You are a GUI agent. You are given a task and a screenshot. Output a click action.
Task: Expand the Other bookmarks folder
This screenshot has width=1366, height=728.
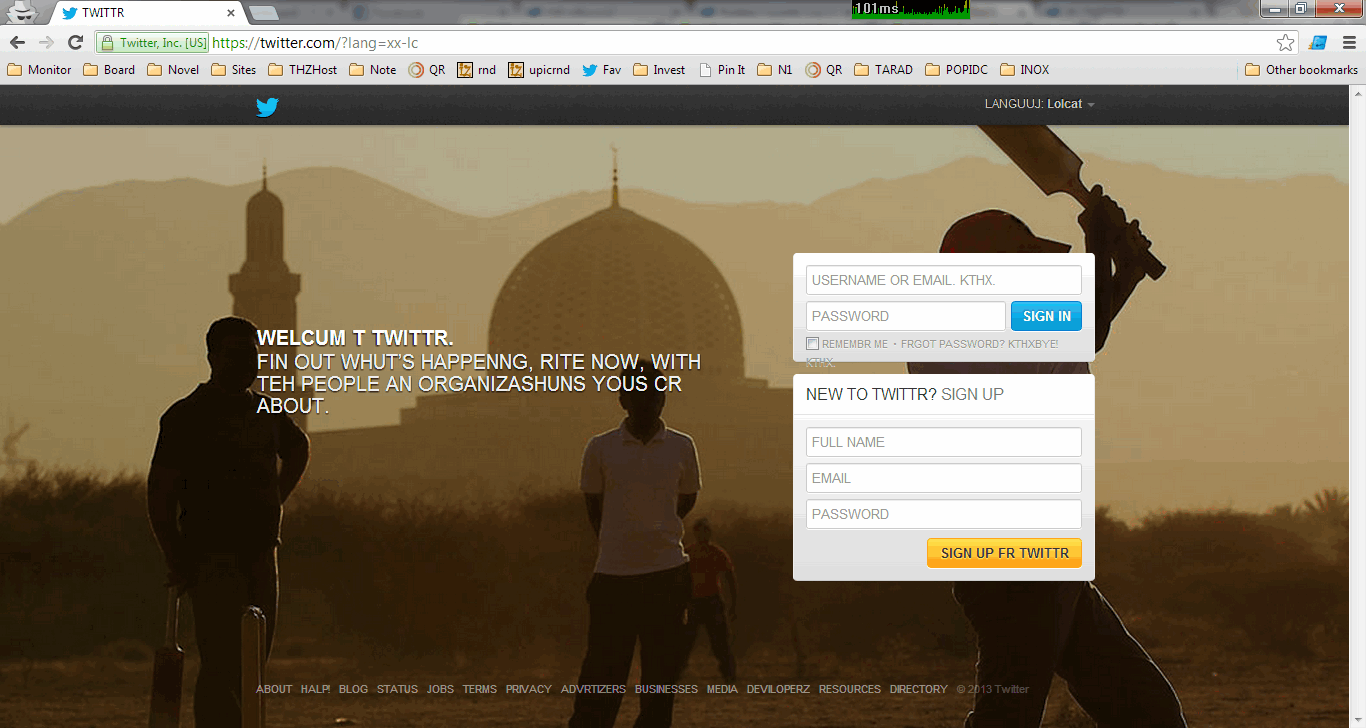1301,70
